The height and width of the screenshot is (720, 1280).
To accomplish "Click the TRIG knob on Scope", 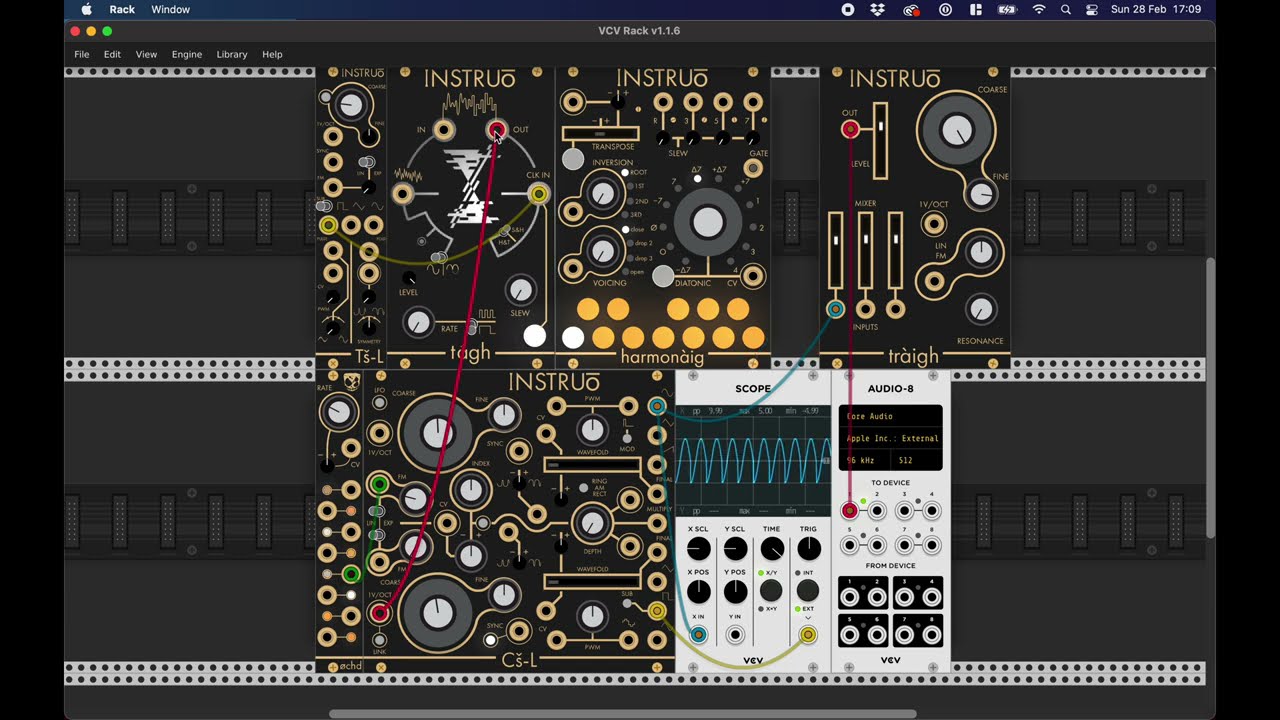I will (x=808, y=548).
